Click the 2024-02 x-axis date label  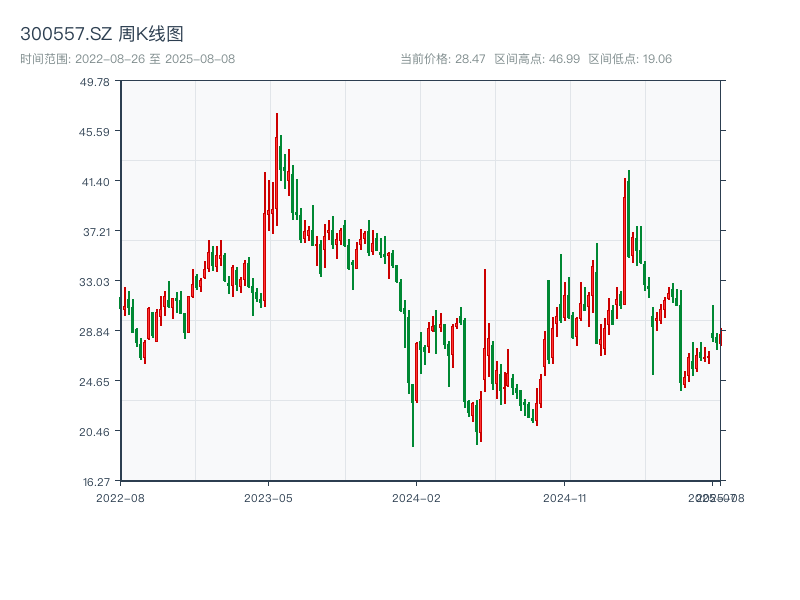click(x=417, y=497)
